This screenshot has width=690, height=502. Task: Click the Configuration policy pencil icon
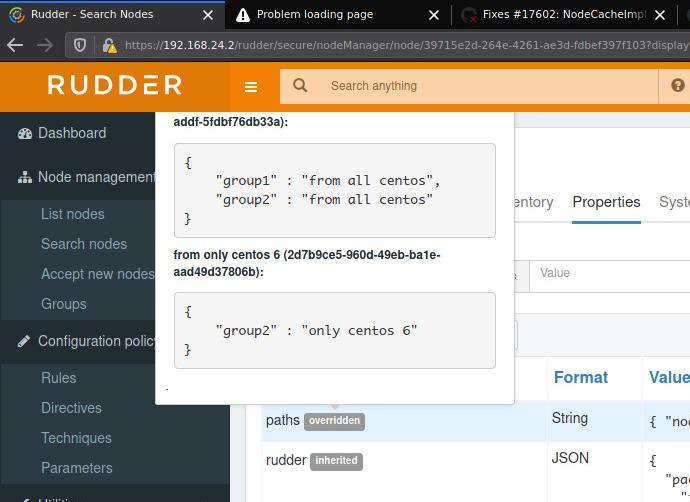[x=24, y=341]
